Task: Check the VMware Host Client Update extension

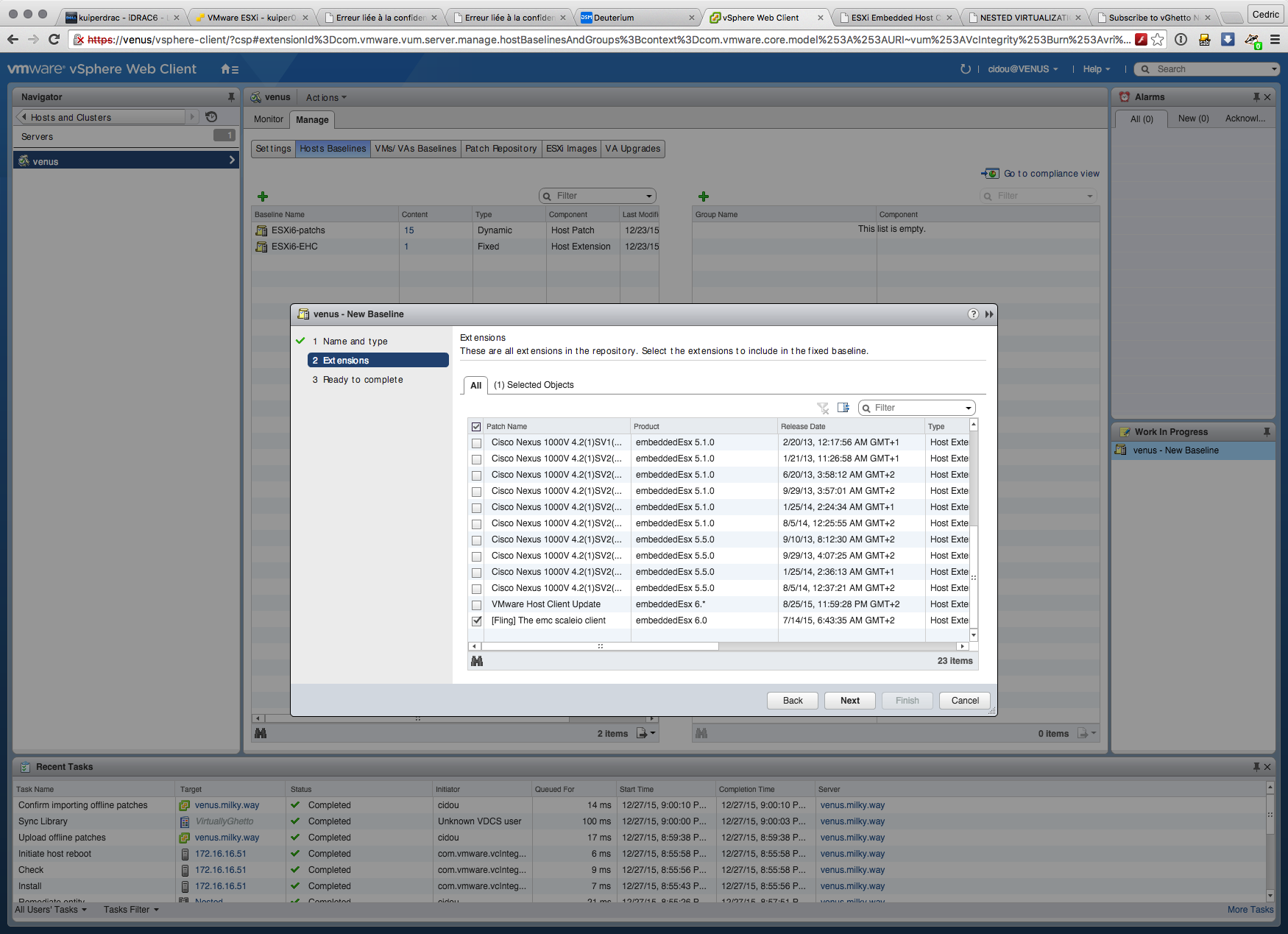Action: click(477, 605)
